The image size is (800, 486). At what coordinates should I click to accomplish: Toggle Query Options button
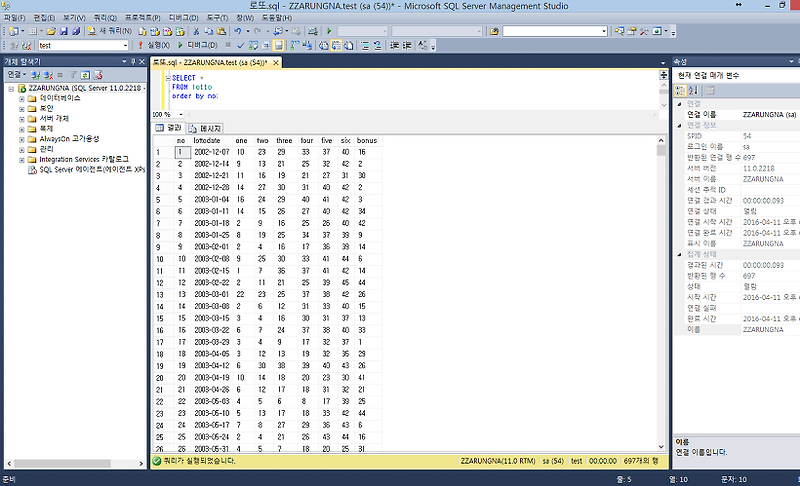coord(266,45)
